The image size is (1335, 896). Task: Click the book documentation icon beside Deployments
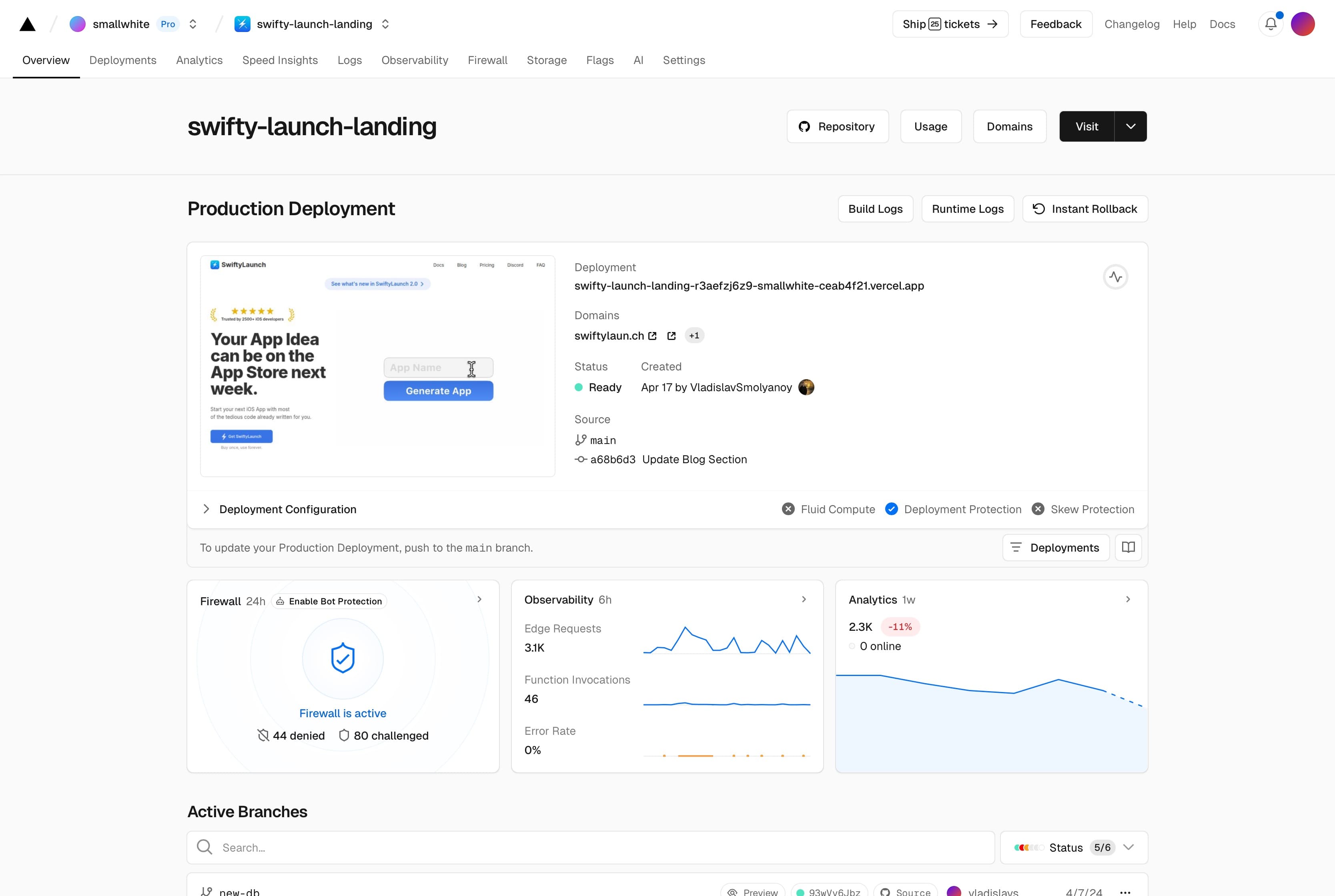point(1128,548)
